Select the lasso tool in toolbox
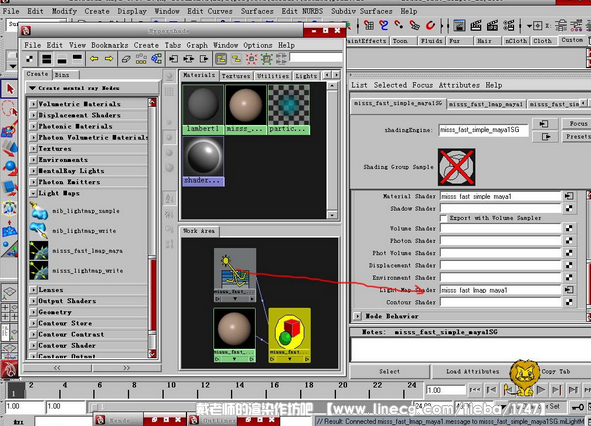This screenshot has height=426, width=591. [x=9, y=109]
